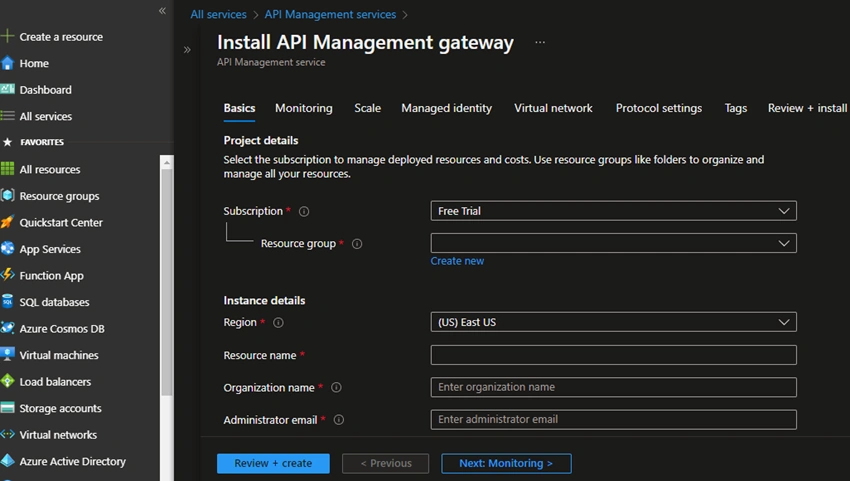Click the Virtual networks icon

[x=7, y=434]
